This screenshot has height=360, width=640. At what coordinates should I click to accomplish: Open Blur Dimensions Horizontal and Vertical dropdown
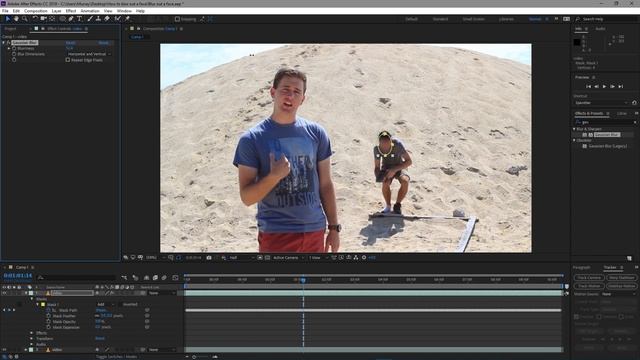[89, 54]
